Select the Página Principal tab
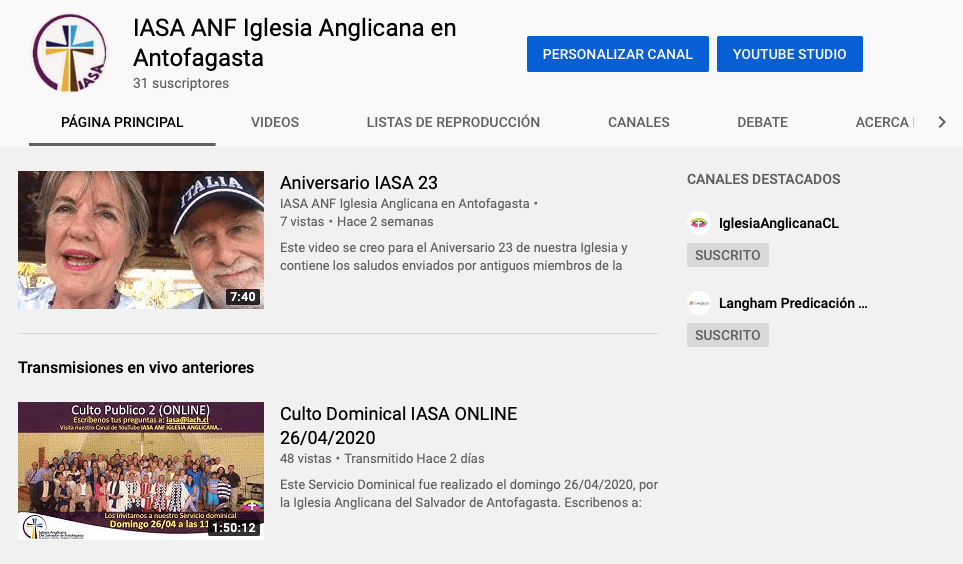The height and width of the screenshot is (564, 963). coord(122,122)
